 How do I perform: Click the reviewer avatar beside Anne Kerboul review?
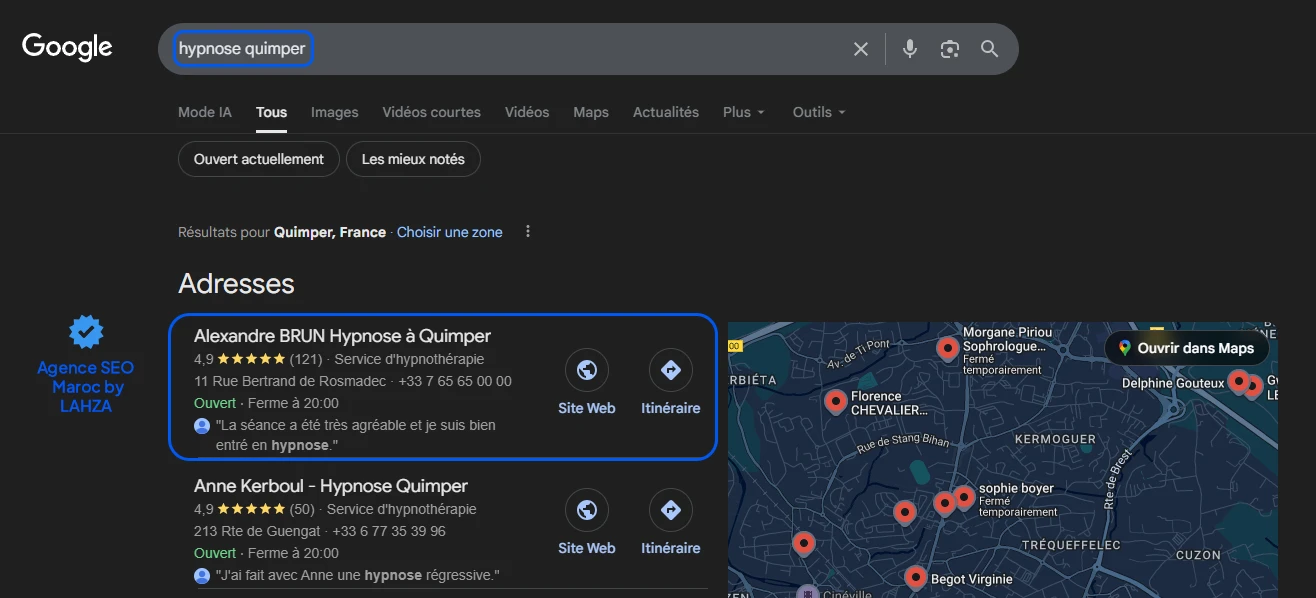202,576
